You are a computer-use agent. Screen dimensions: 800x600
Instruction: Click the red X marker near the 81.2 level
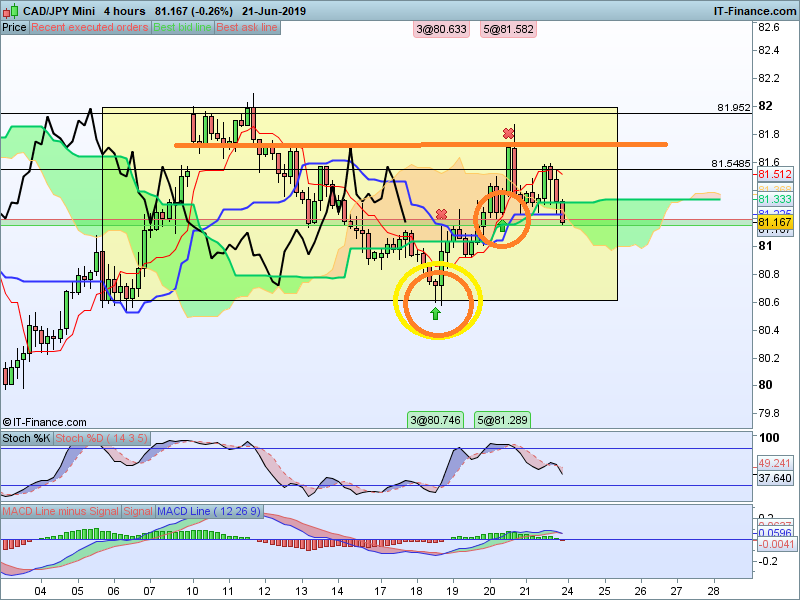[441, 214]
